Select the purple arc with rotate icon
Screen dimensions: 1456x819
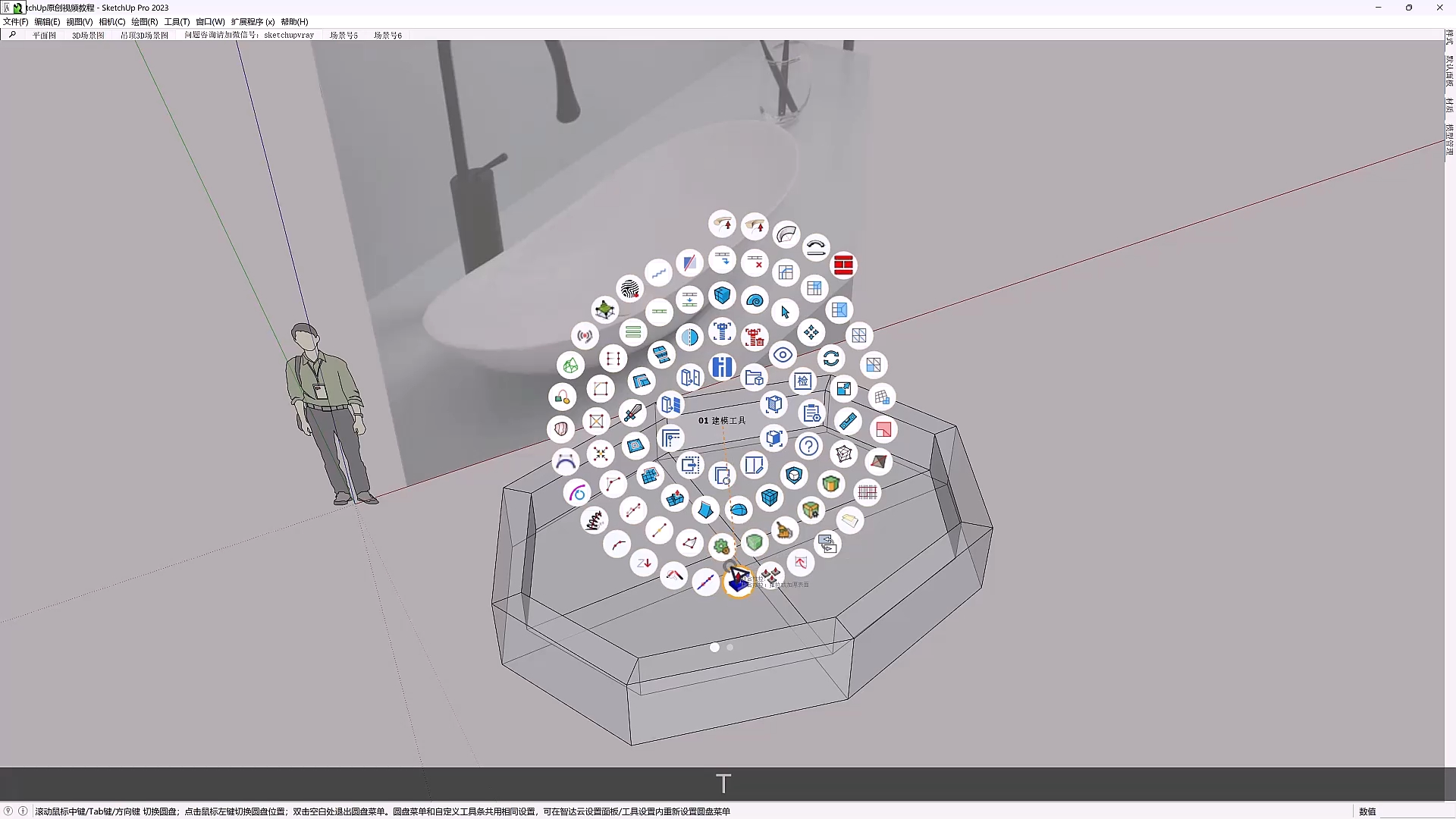578,493
